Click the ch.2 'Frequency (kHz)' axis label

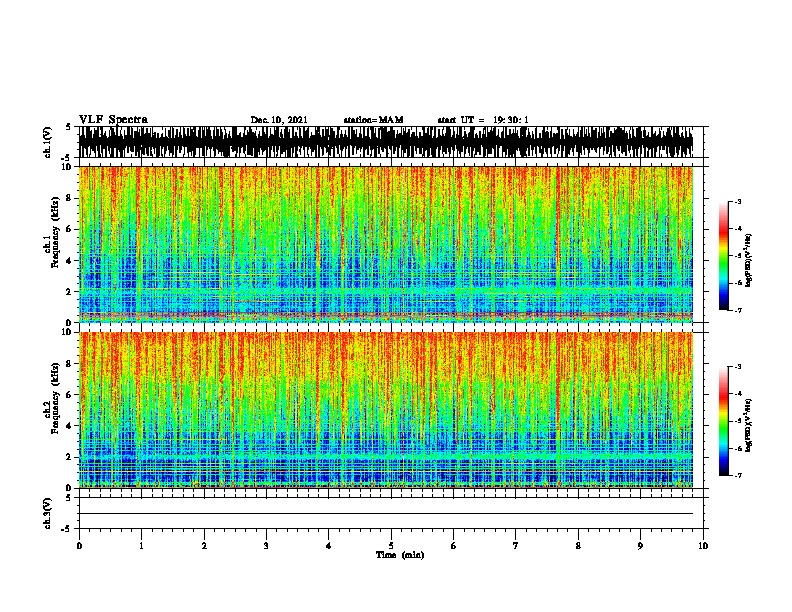55,398
